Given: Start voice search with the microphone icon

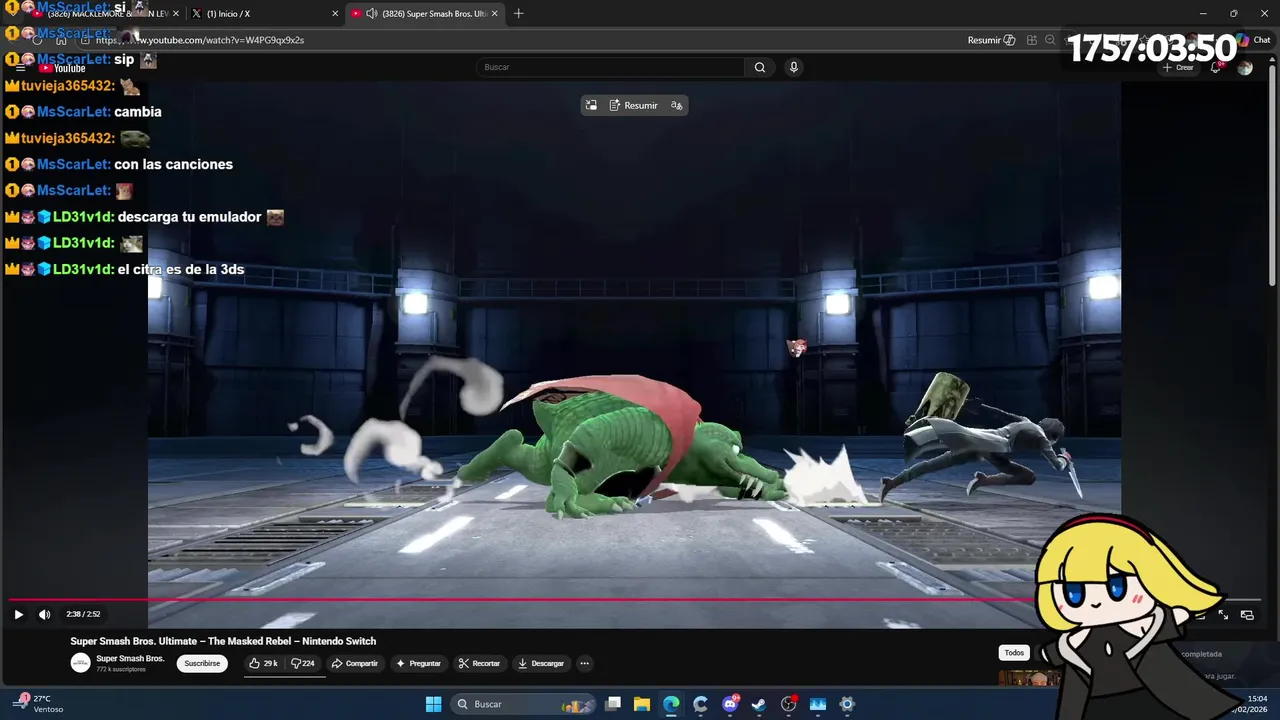Looking at the screenshot, I should [794, 67].
